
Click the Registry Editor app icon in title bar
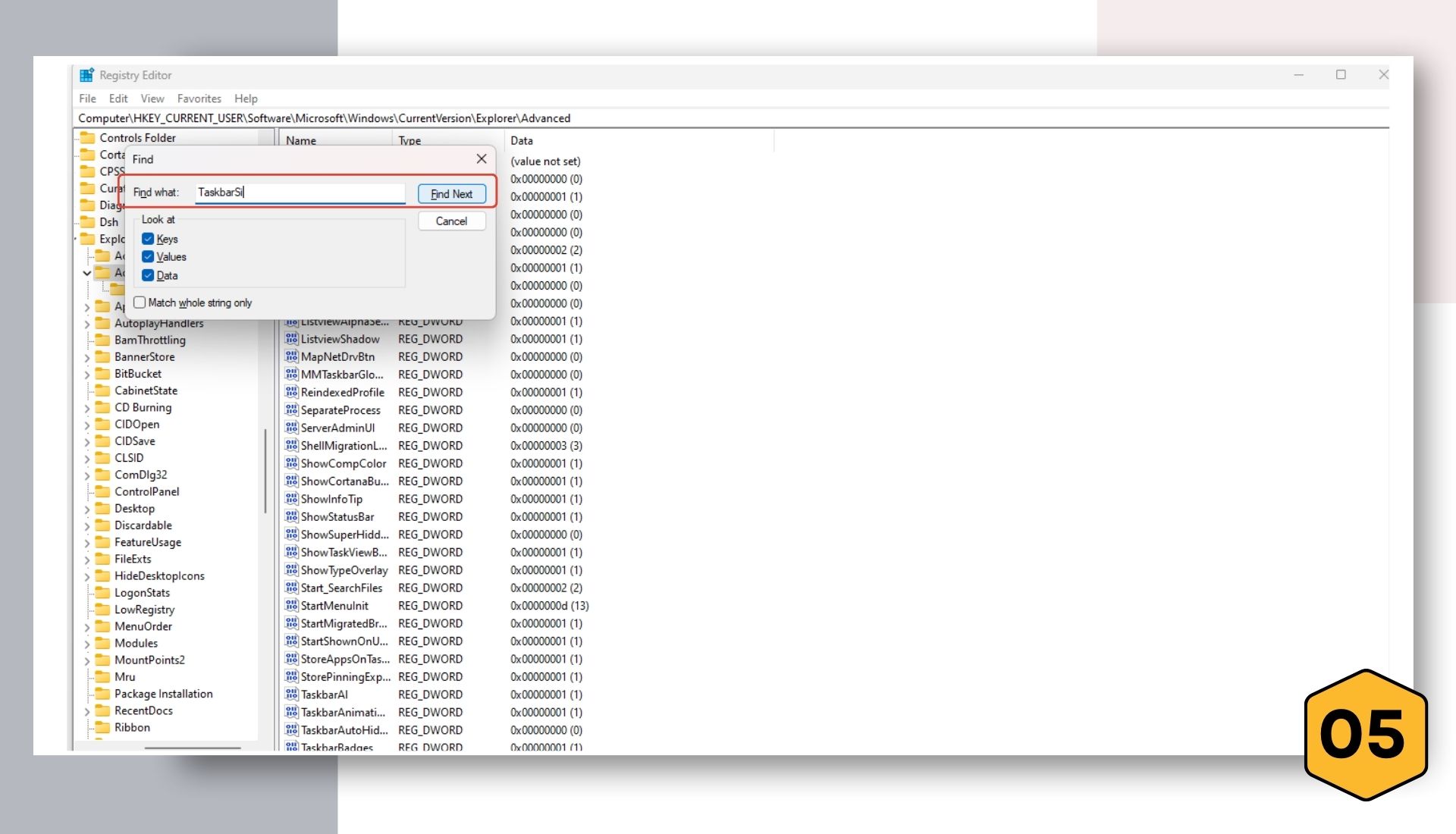tap(86, 75)
